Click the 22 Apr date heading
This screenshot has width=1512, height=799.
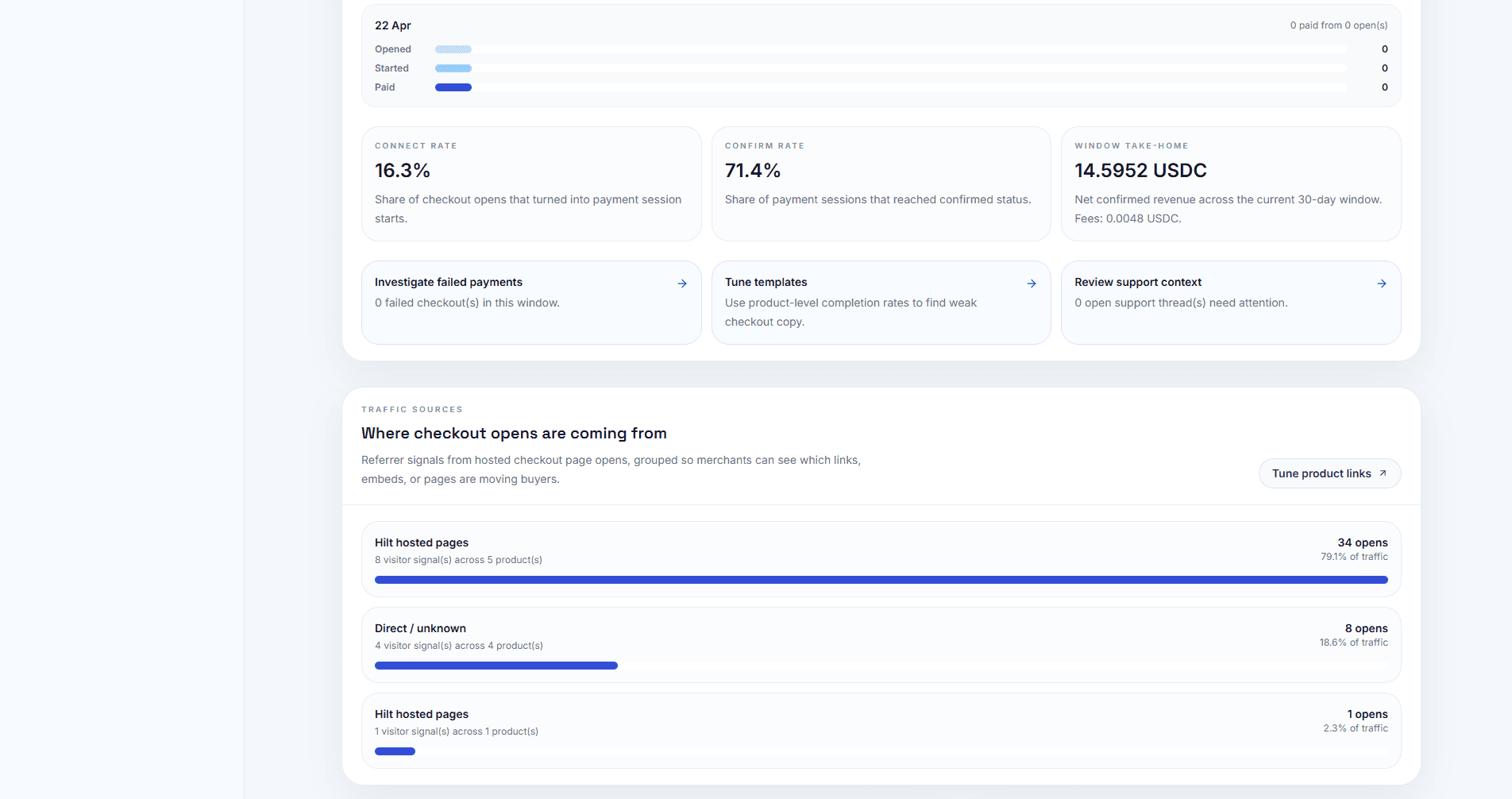[393, 25]
